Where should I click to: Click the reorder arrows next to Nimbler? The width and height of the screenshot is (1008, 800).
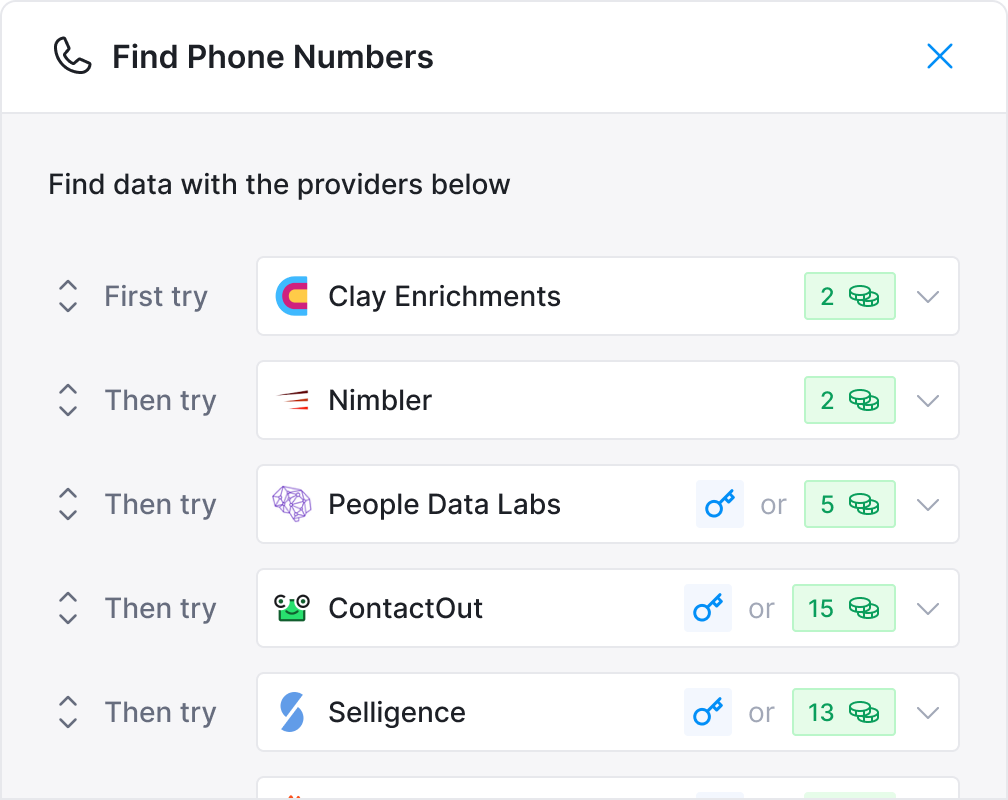(67, 400)
